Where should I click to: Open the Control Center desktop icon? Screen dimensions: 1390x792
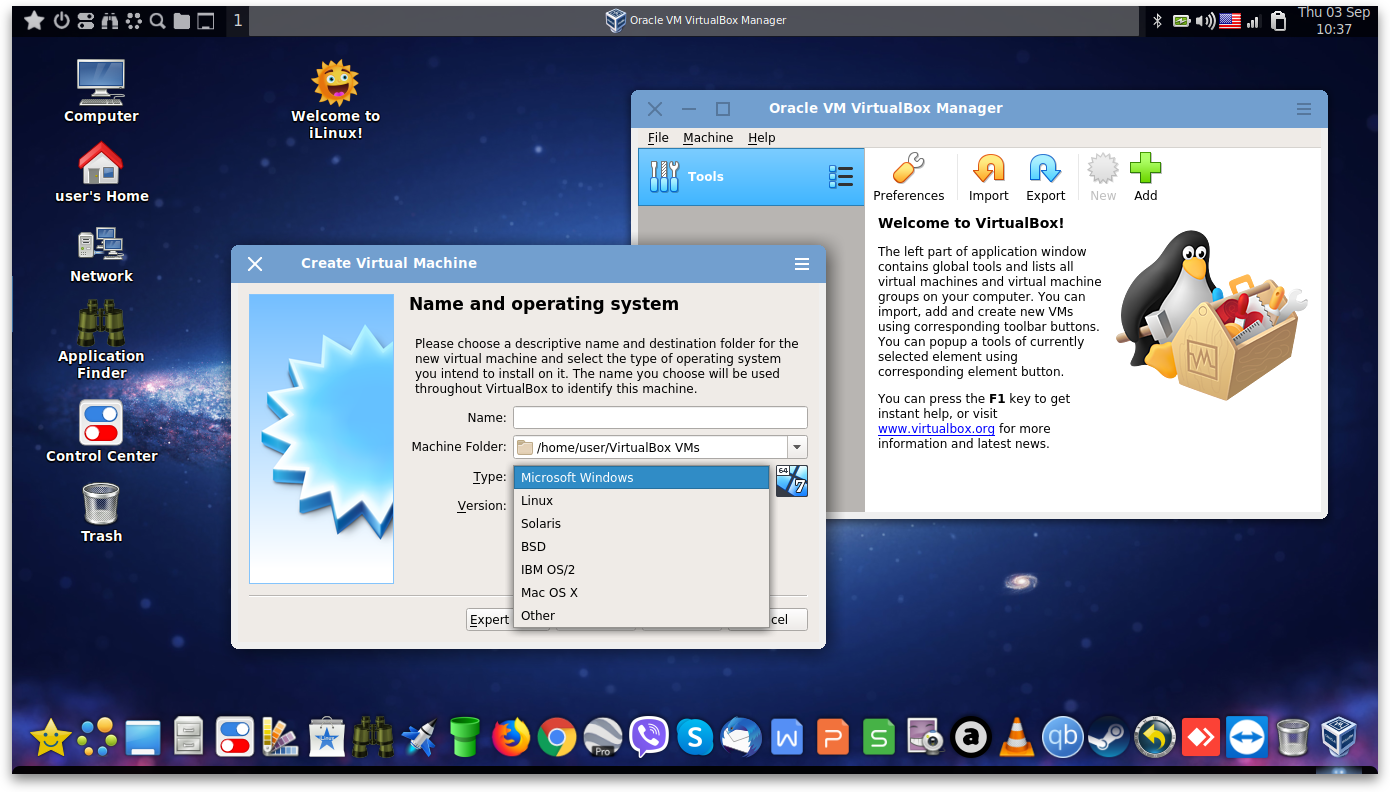[101, 431]
